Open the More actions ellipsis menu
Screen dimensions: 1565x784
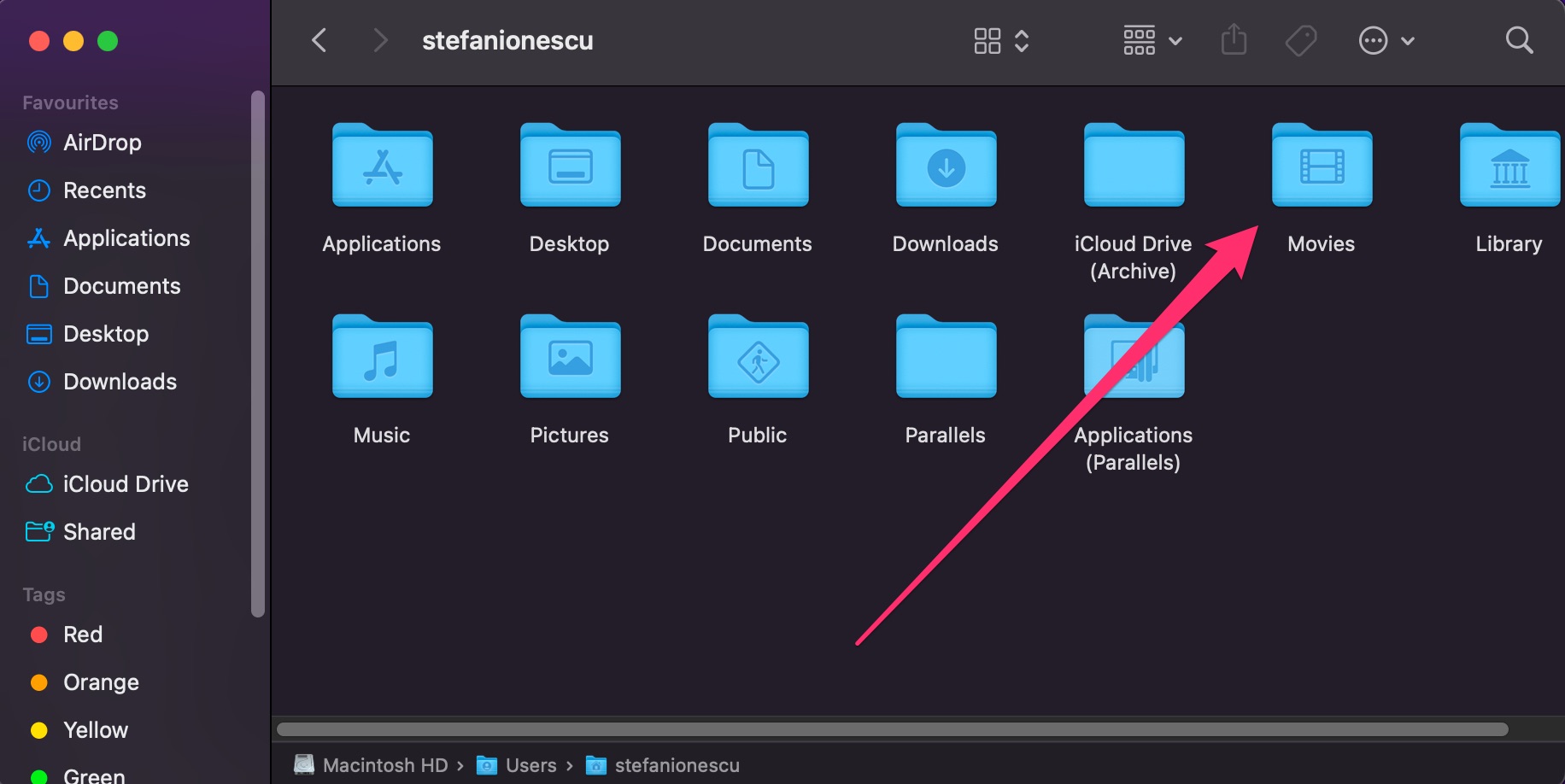[1386, 40]
